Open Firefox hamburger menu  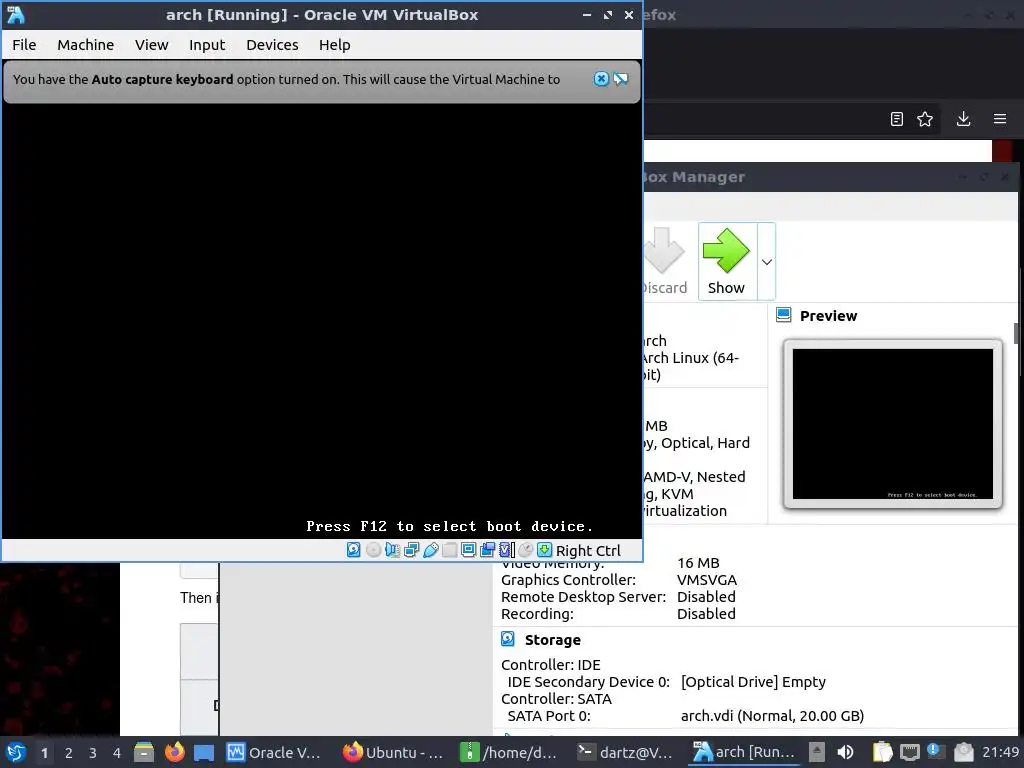(1000, 119)
